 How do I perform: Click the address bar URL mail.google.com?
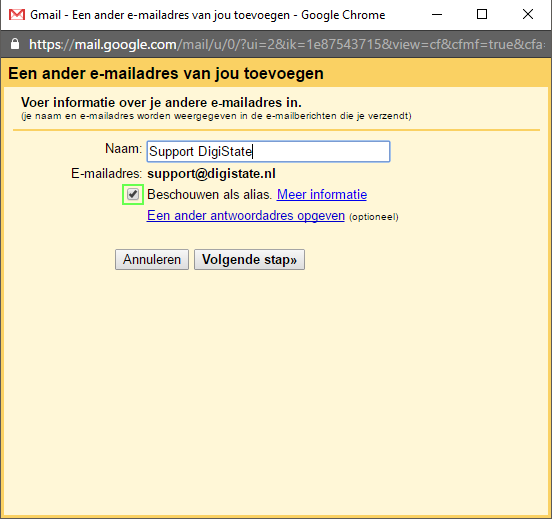pyautogui.click(x=287, y=44)
